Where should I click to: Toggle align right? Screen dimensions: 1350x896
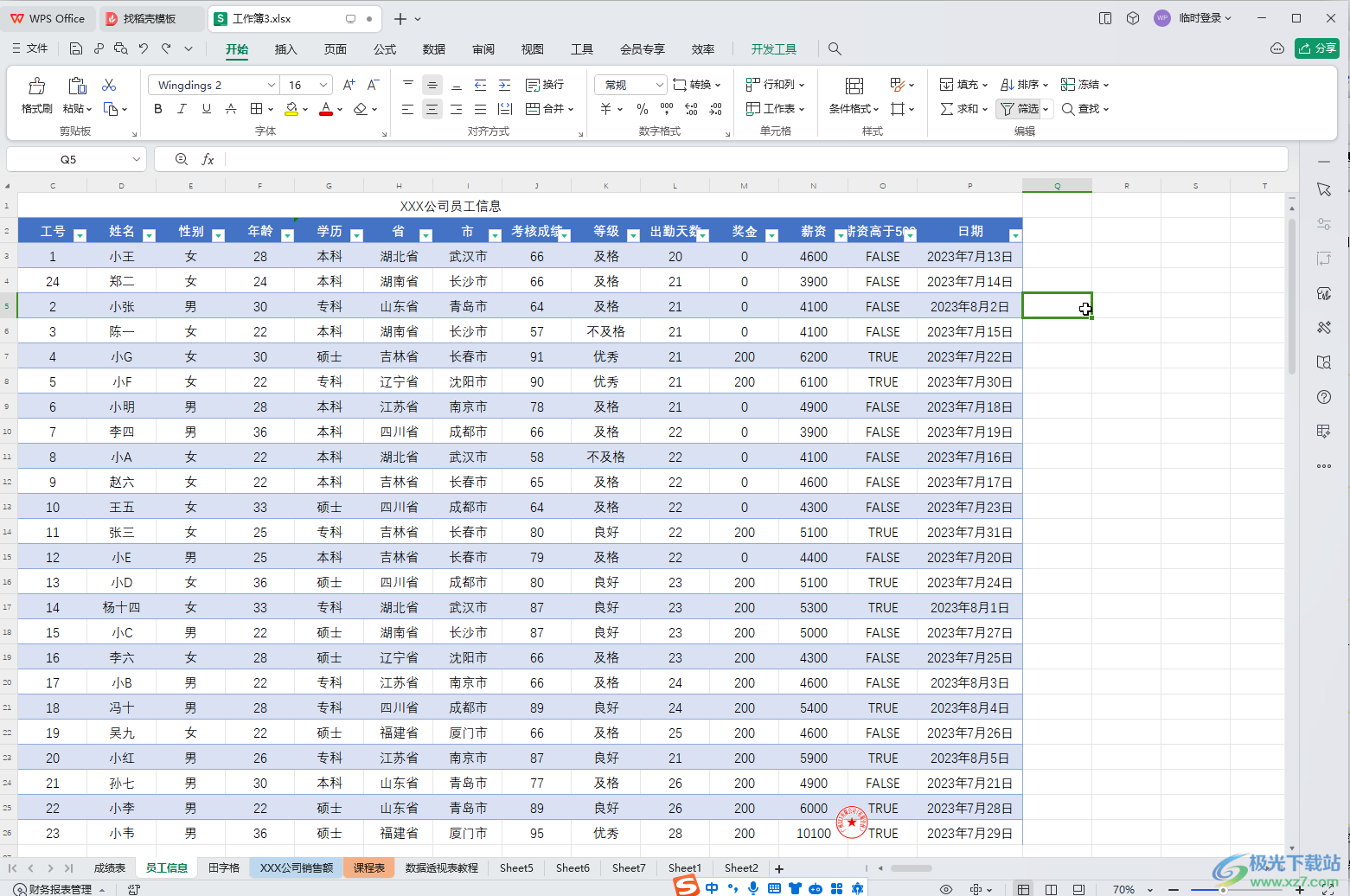456,109
